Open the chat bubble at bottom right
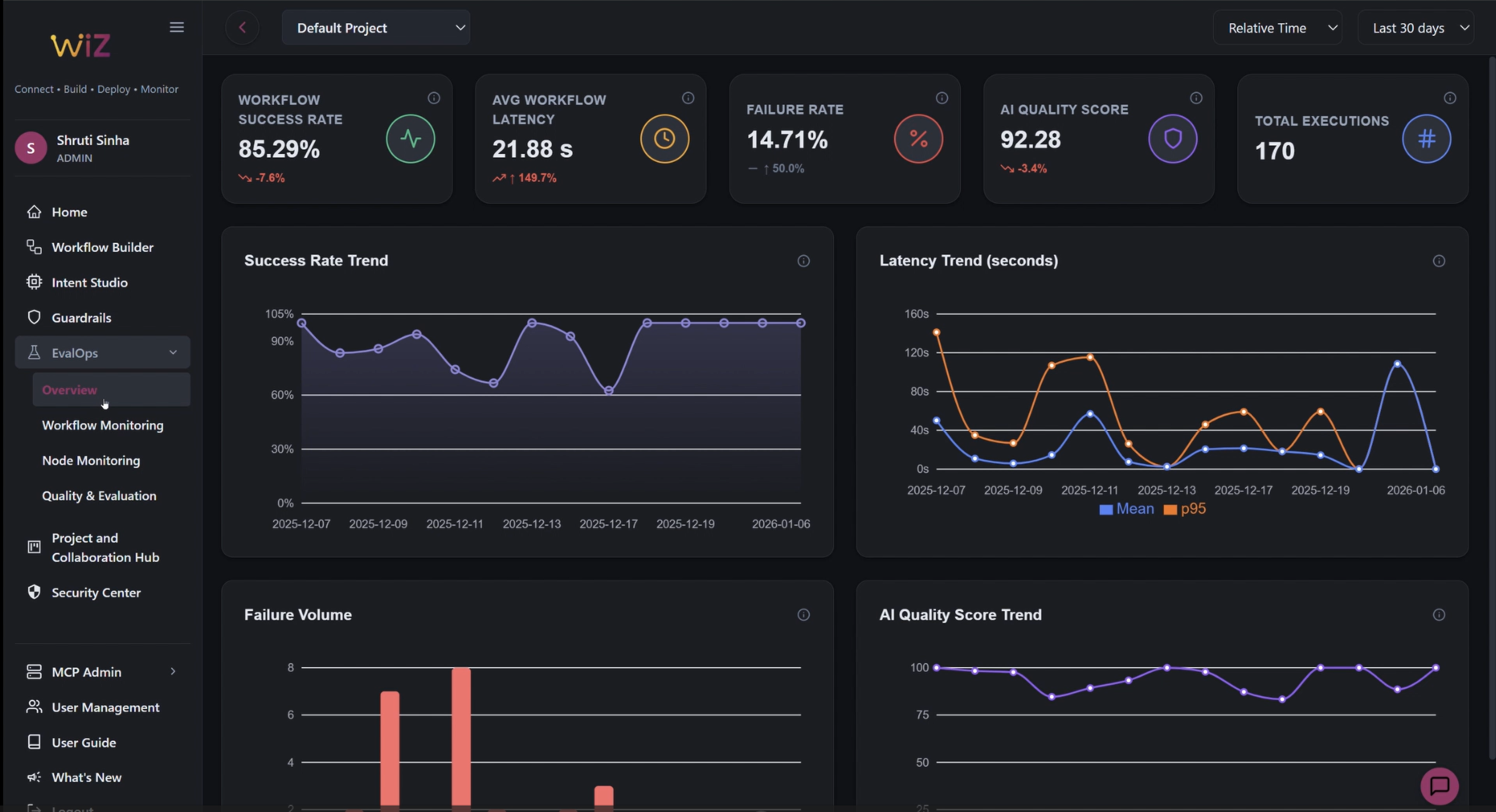1496x812 pixels. 1439,786
